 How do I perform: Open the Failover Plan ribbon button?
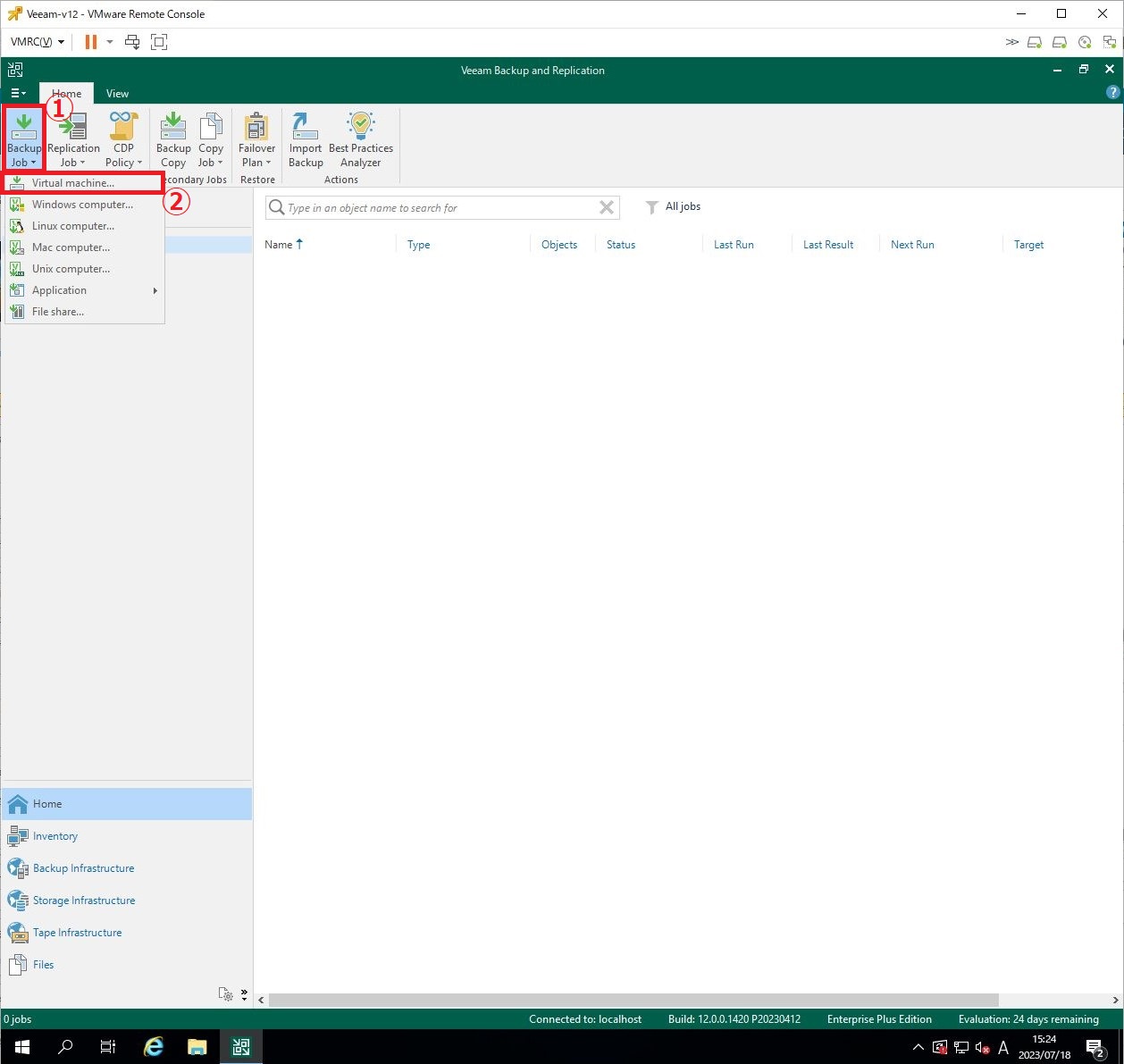[256, 139]
